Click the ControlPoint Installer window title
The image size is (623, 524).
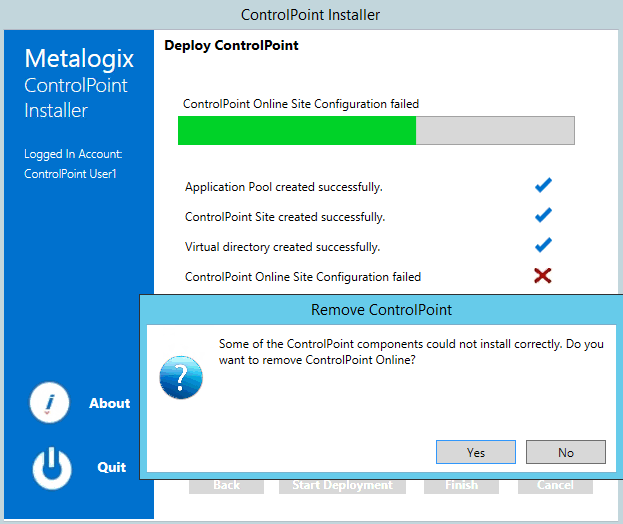[x=310, y=15]
